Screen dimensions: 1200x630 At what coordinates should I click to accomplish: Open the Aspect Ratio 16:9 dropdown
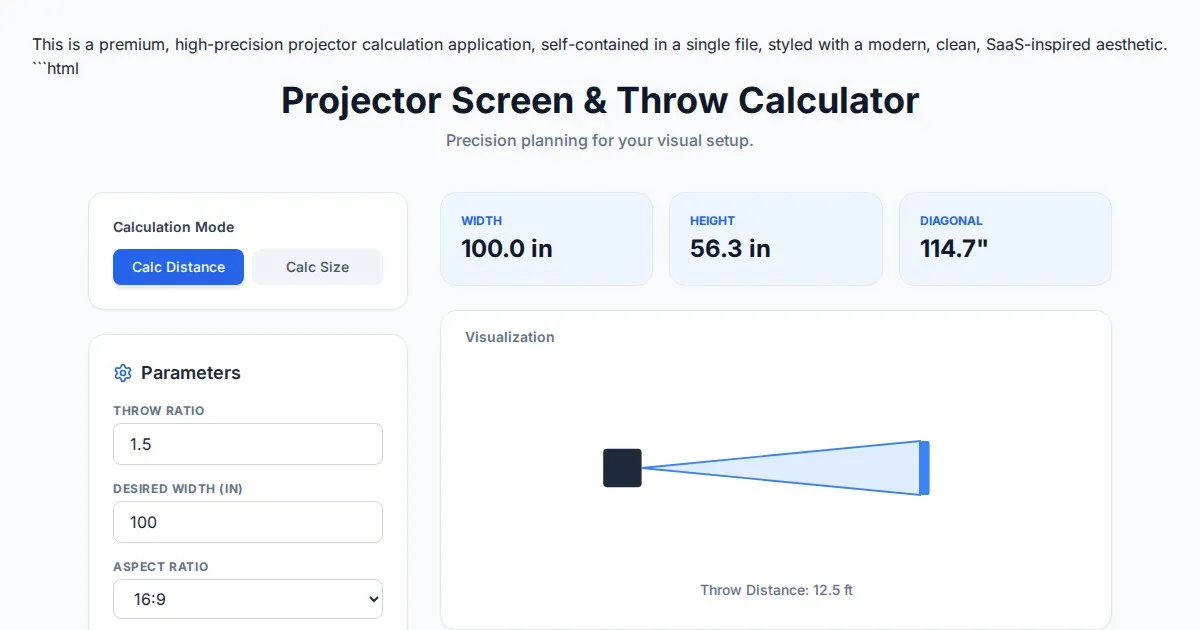click(x=248, y=599)
